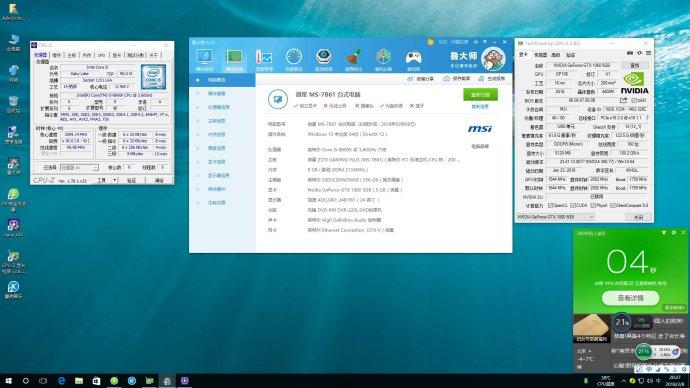Open game library gamepad icon
This screenshot has height=388, width=690.
(413, 59)
